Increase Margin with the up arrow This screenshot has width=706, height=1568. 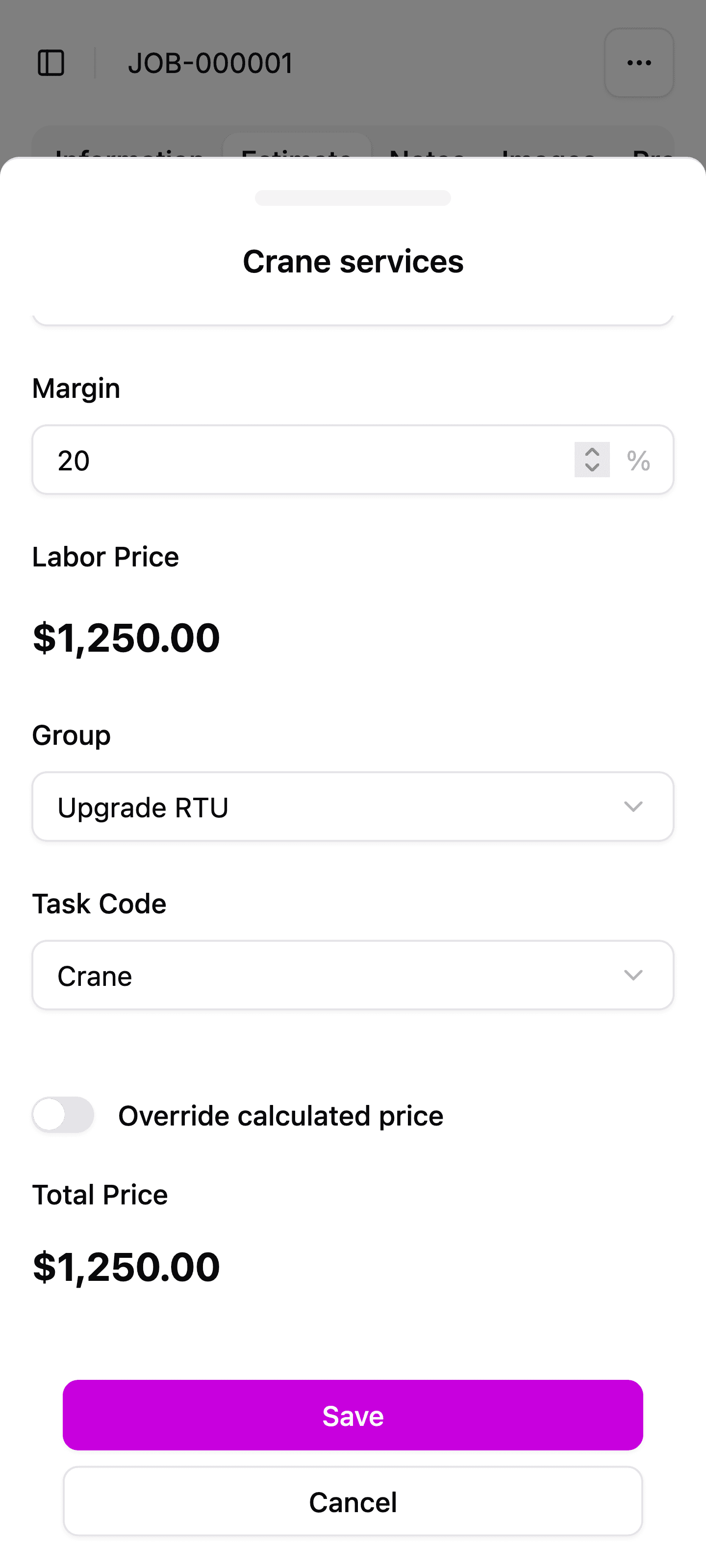592,452
